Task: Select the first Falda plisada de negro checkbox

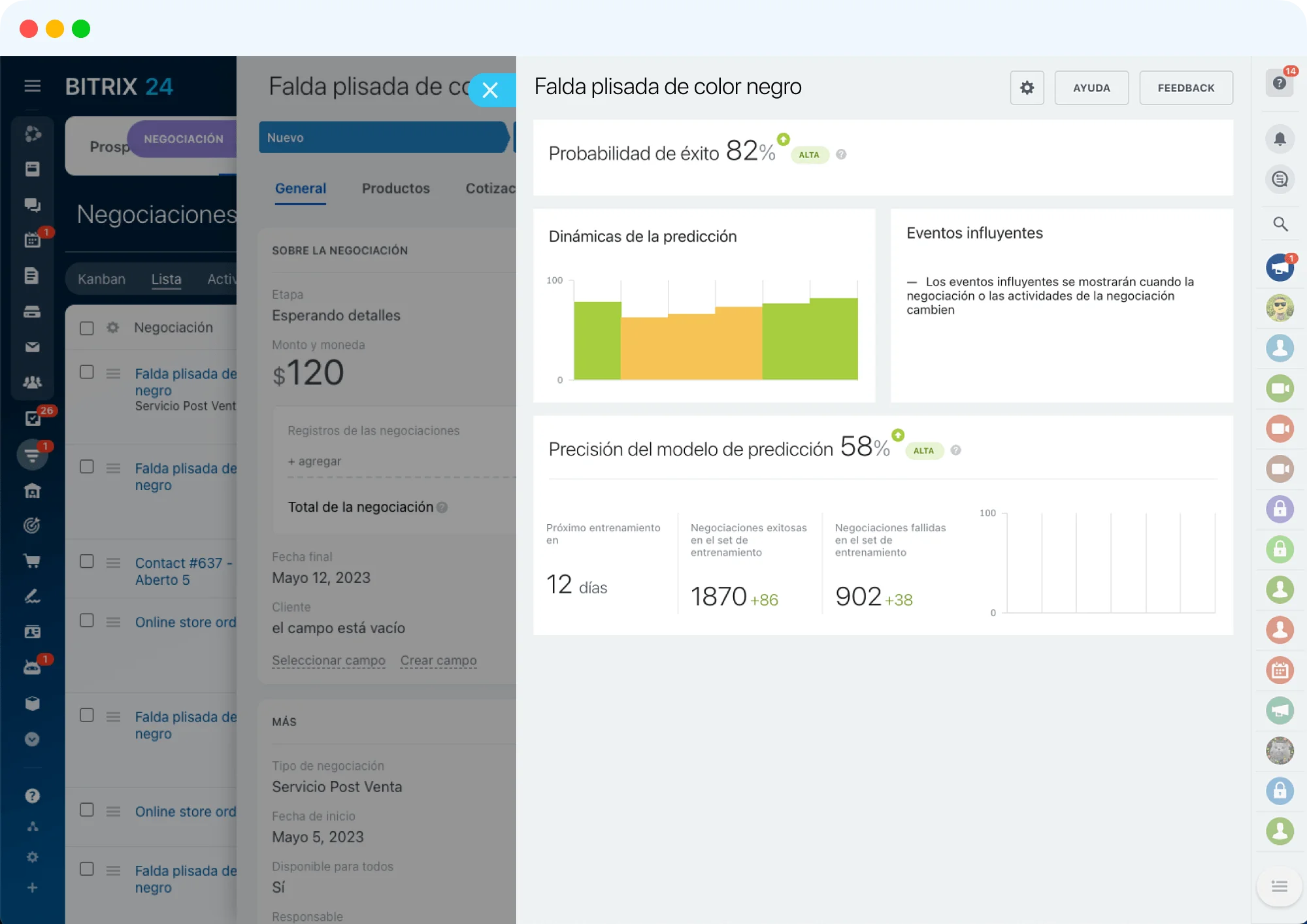Action: pos(86,372)
